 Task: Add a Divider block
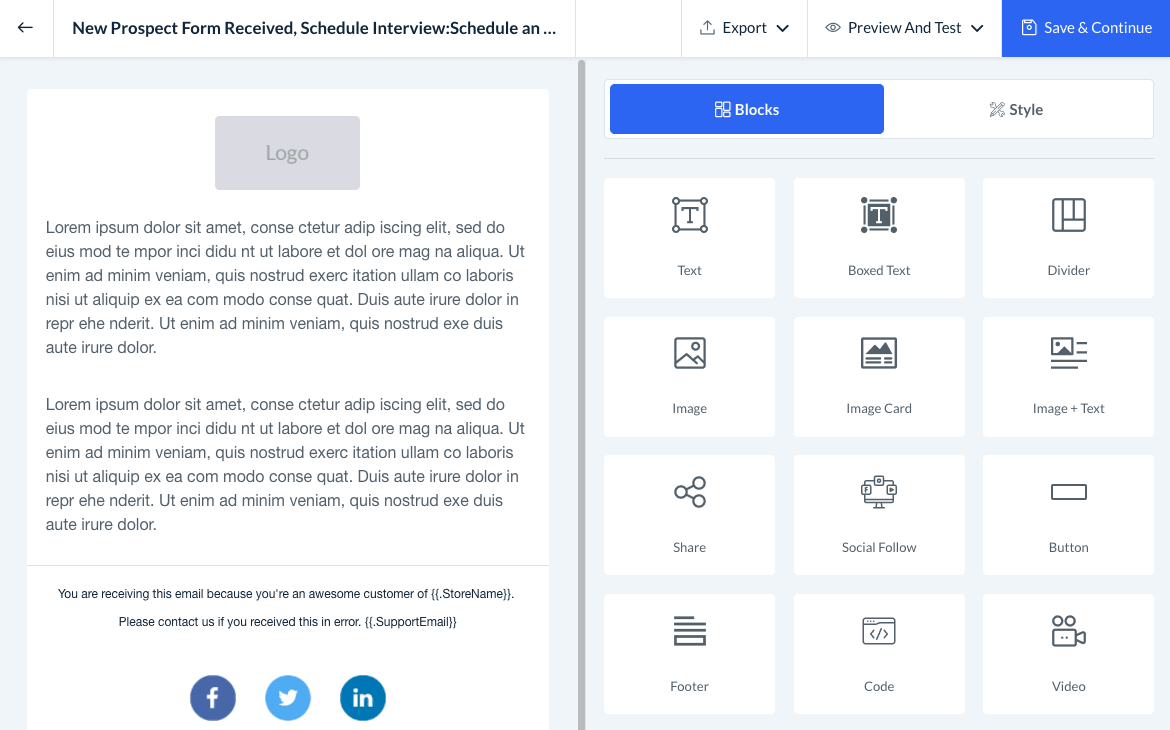pos(1068,237)
